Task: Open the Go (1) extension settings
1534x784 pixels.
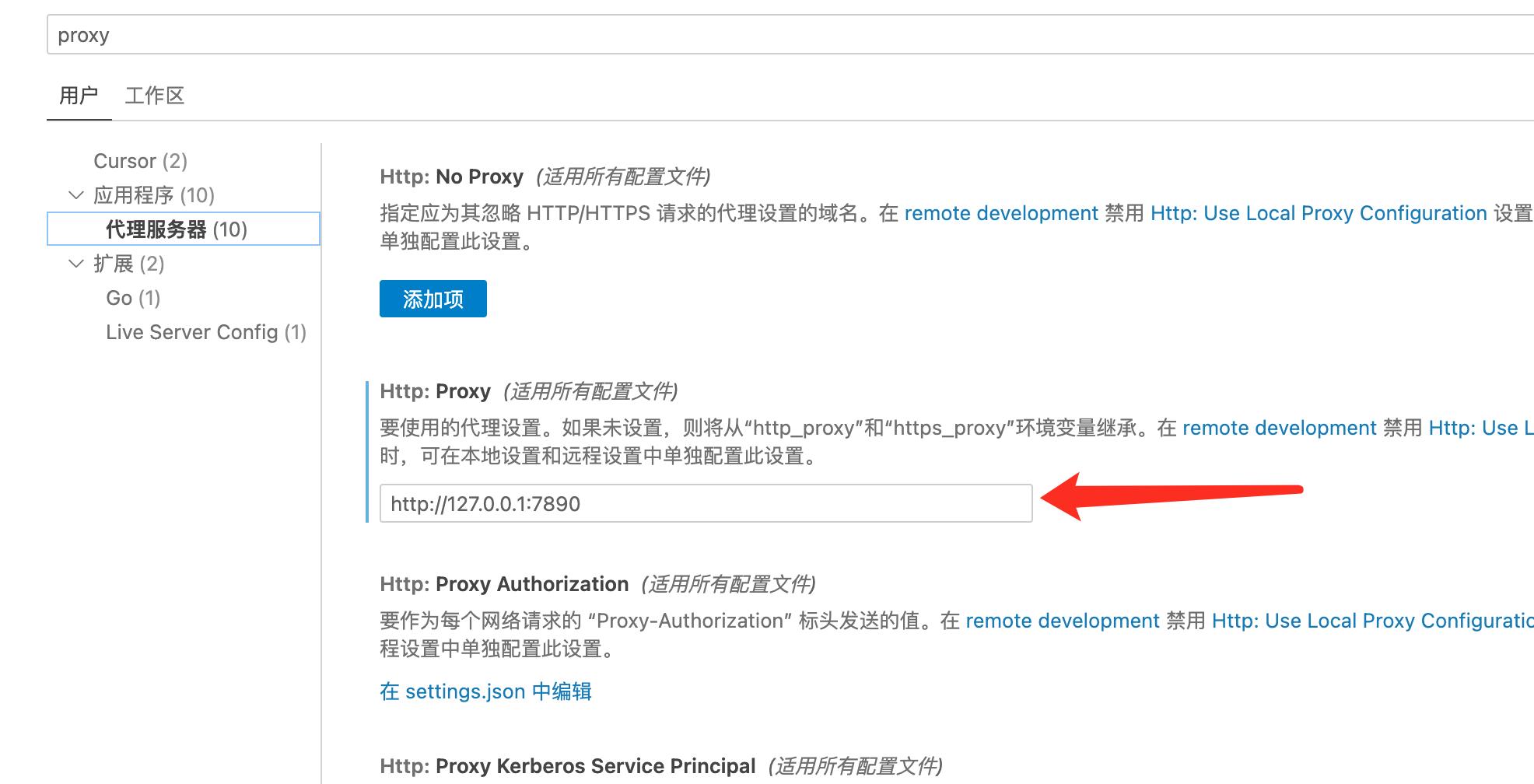Action: [133, 298]
